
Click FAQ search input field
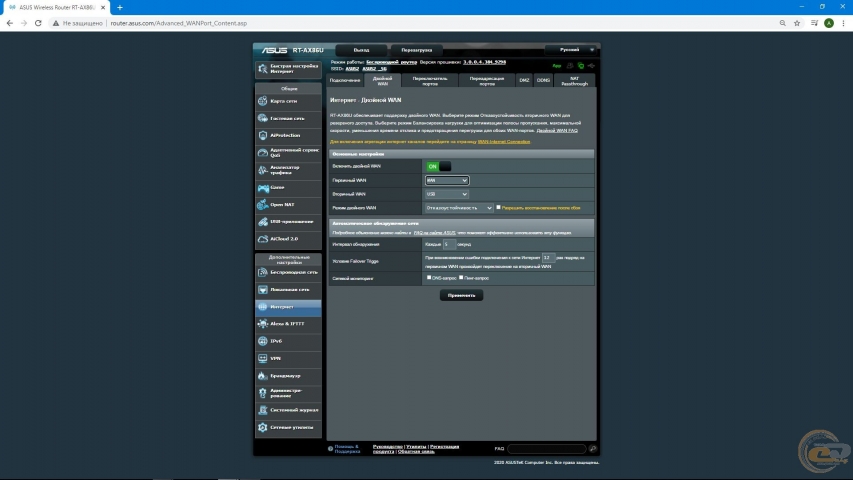(x=547, y=448)
